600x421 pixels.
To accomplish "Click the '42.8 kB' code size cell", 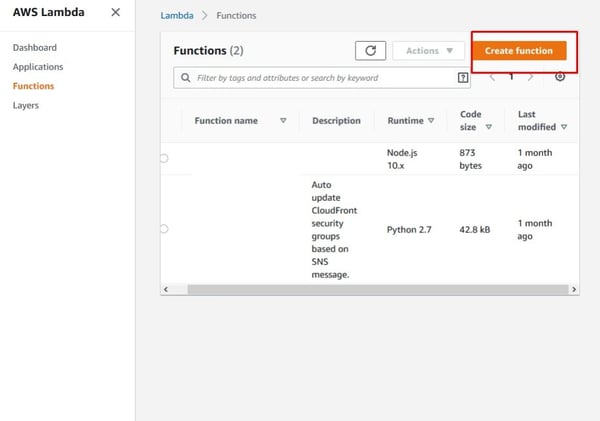I will click(475, 230).
